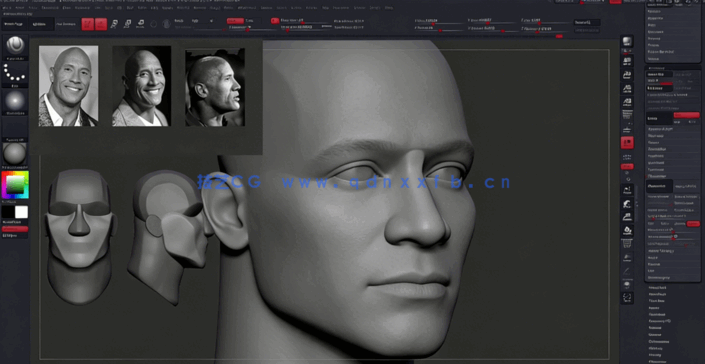Click the last of three white transform icons
Image resolution: width=705 pixels, height=364 pixels.
(141, 23)
